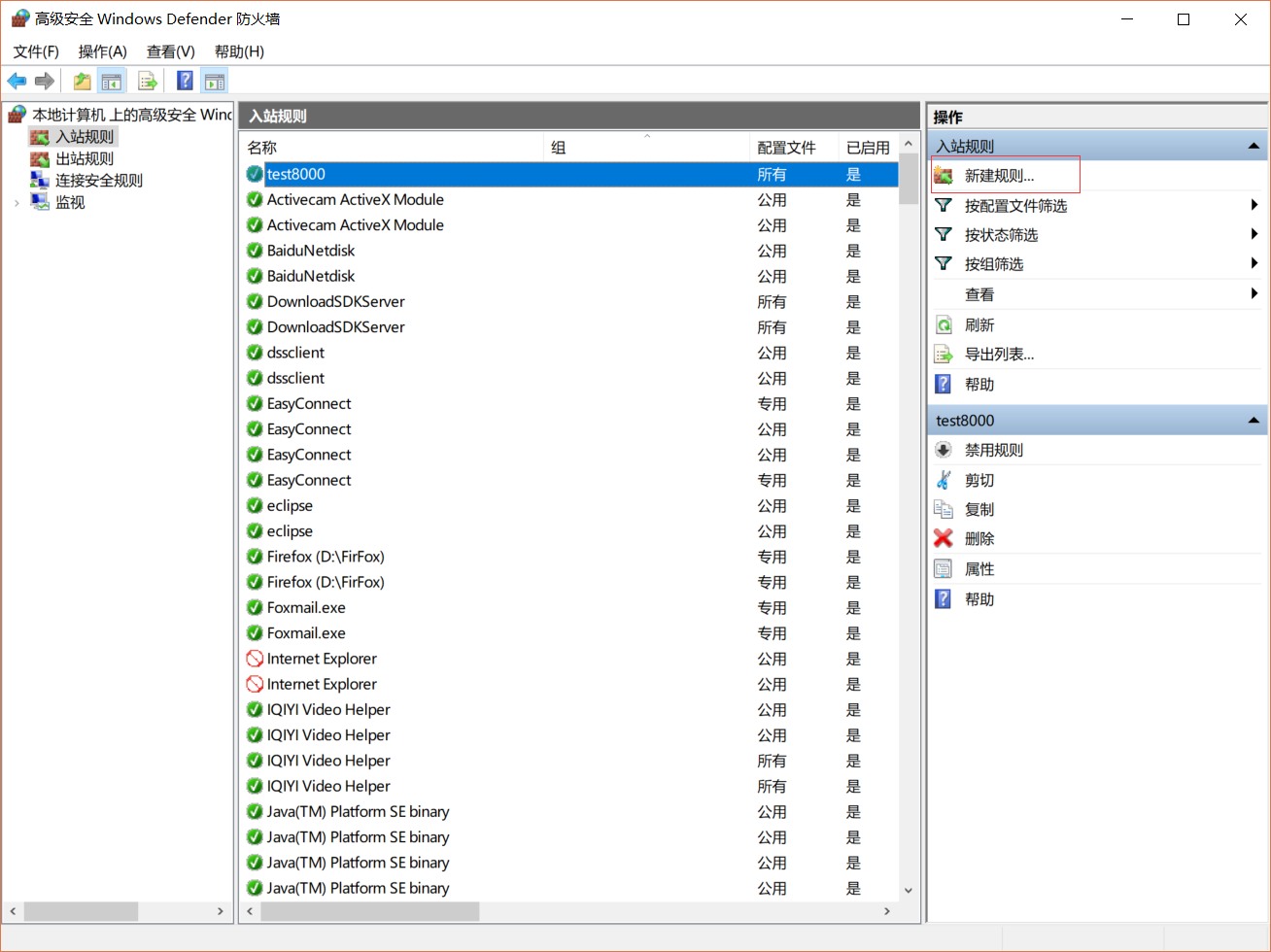Viewport: 1271px width, 952px height.
Task: Collapse the test8000 actions section
Action: tap(1254, 421)
